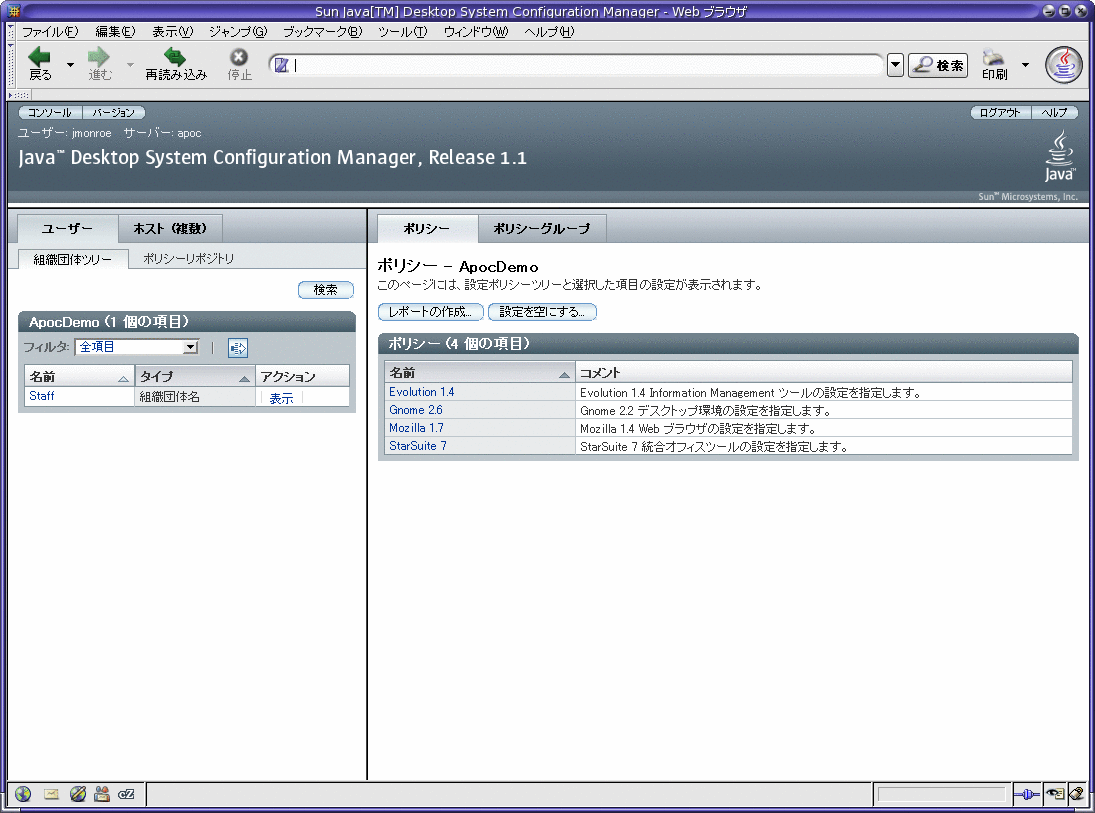Open the cZ chat icon in status bar

(x=126, y=794)
